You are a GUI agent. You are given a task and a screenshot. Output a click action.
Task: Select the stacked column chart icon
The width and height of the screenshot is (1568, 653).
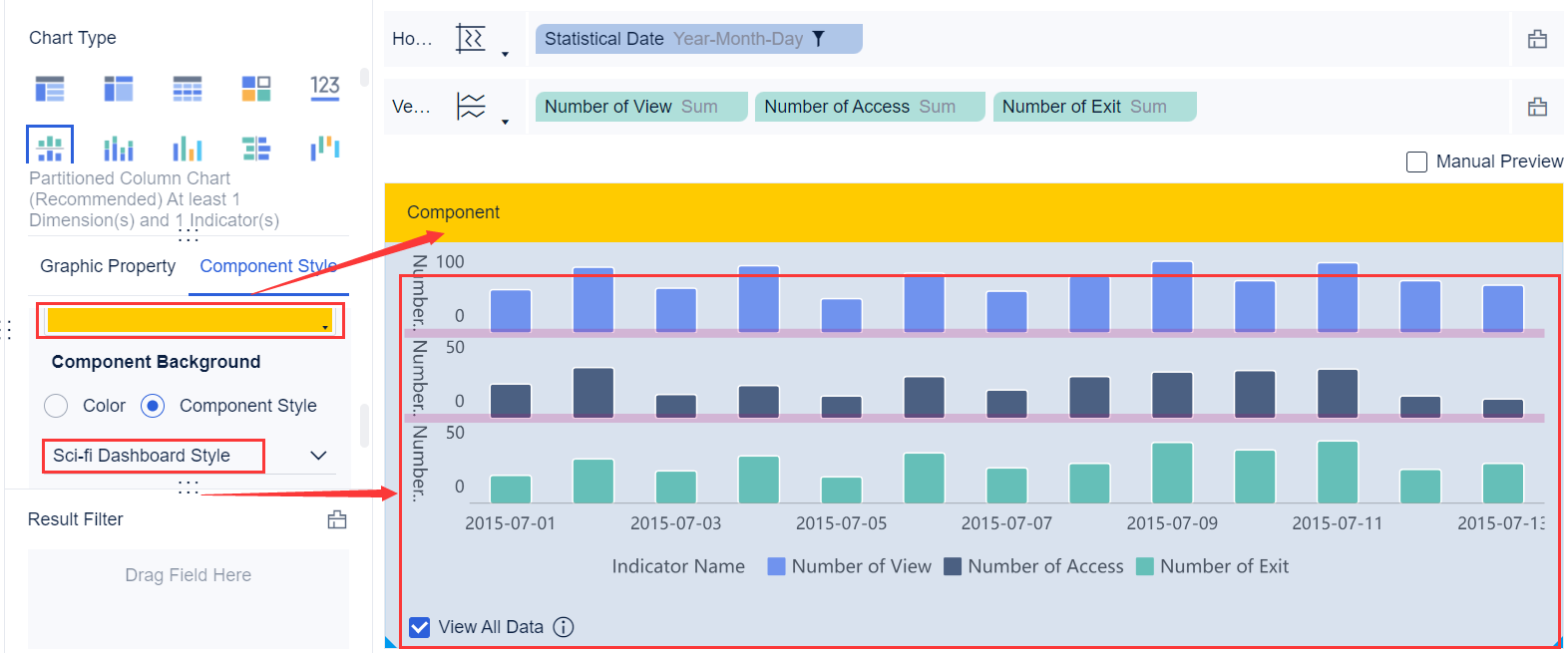pyautogui.click(x=119, y=148)
